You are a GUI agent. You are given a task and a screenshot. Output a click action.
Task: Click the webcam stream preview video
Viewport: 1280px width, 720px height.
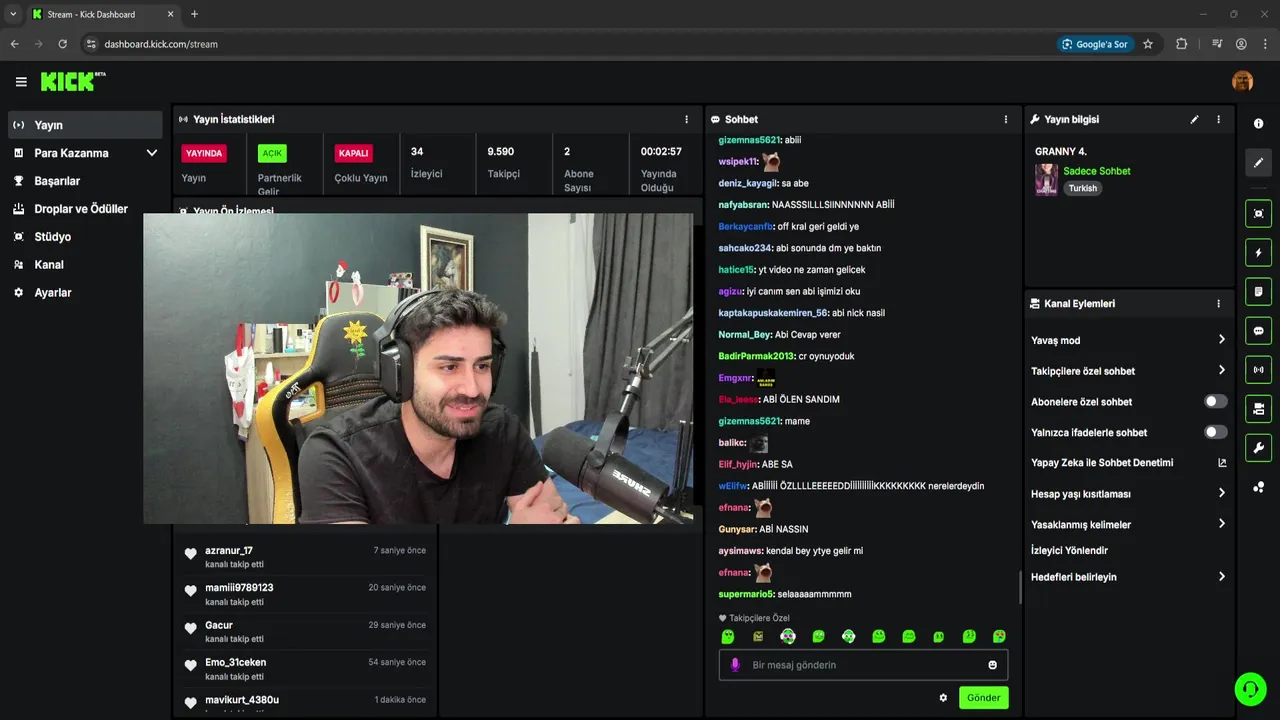click(418, 368)
